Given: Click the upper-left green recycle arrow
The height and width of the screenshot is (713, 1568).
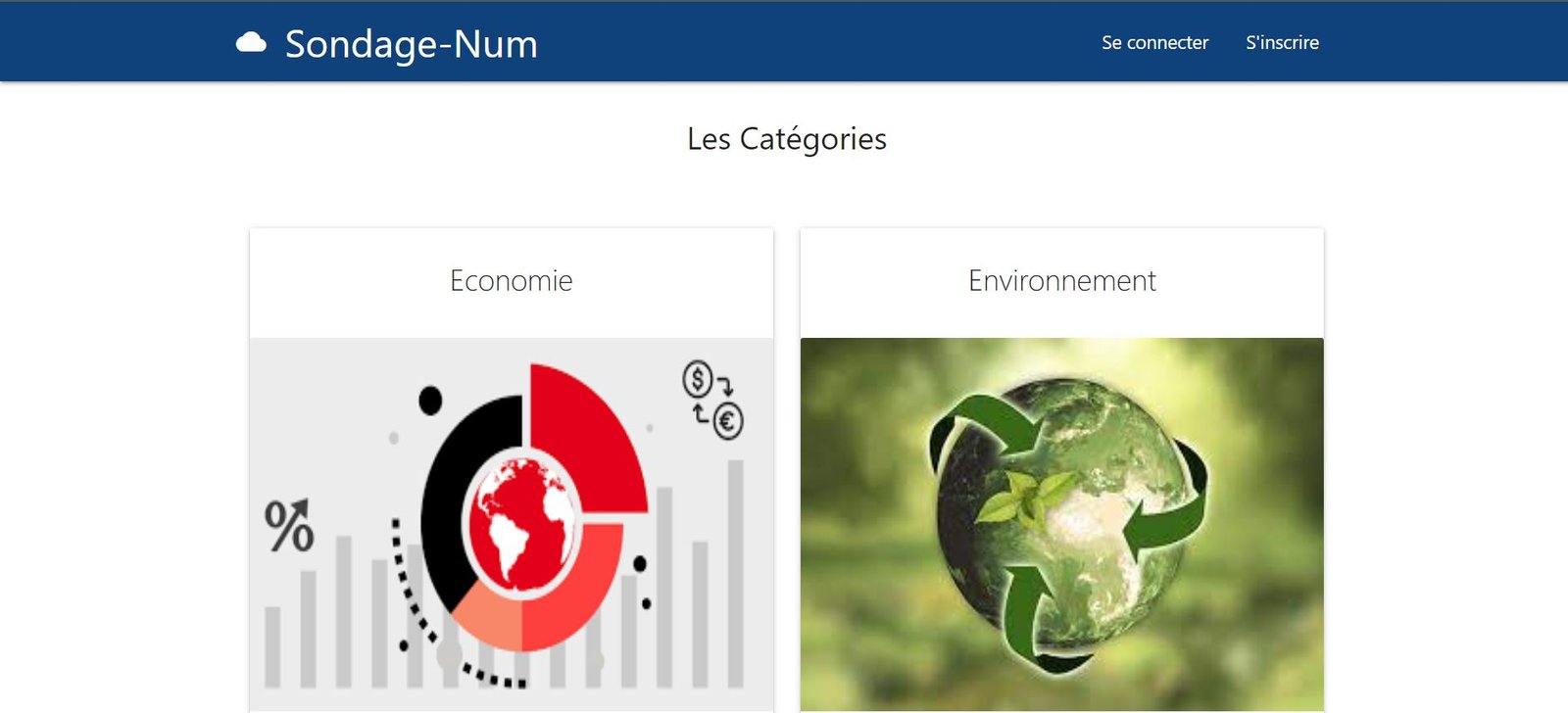Looking at the screenshot, I should click(975, 423).
